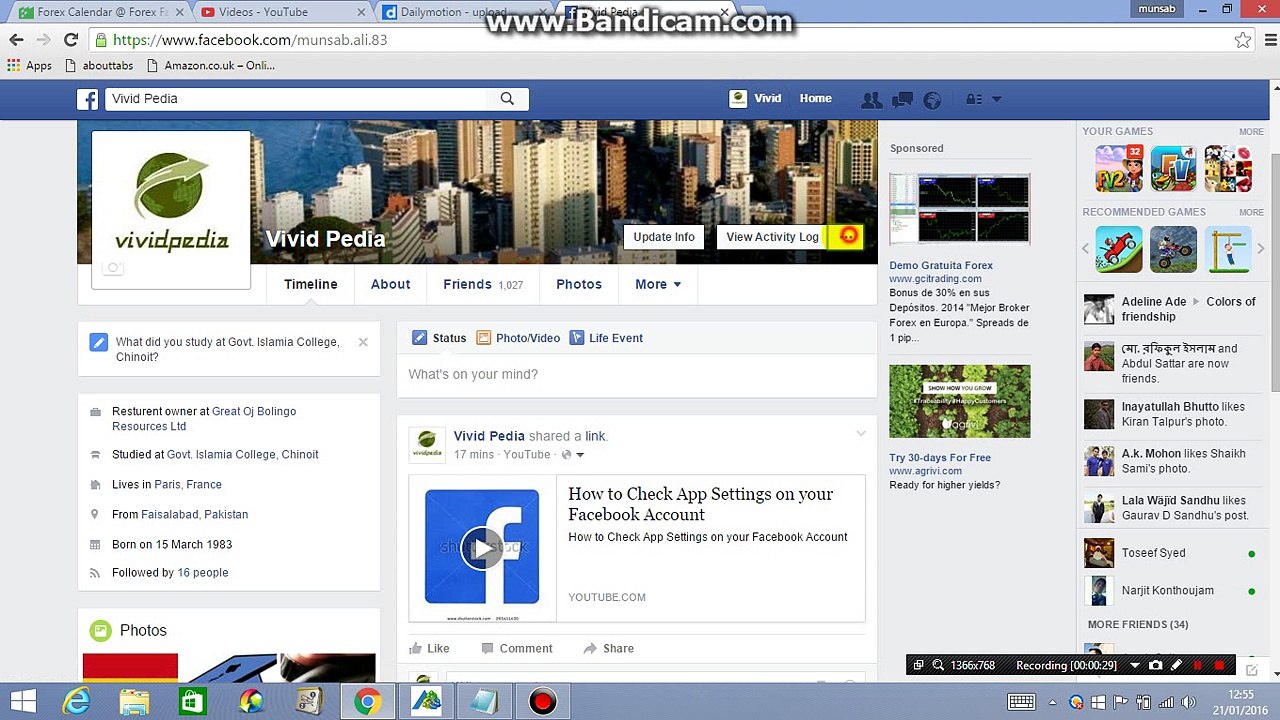Viewport: 1280px width, 720px height.
Task: Show previous recommended games arrow
Action: tap(1086, 249)
